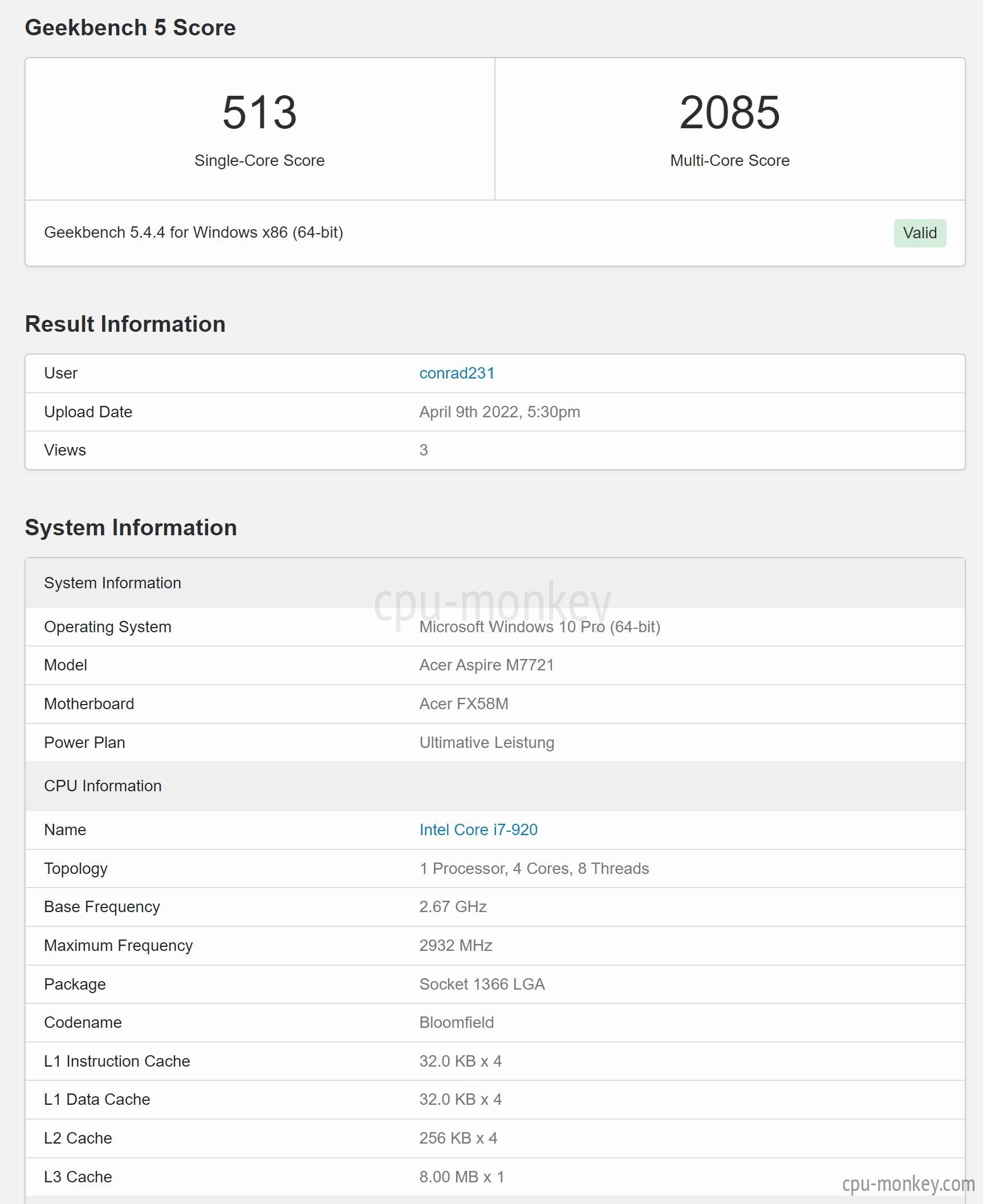Click the Socket 1366 LGA package value
The image size is (983, 1204).
[482, 984]
